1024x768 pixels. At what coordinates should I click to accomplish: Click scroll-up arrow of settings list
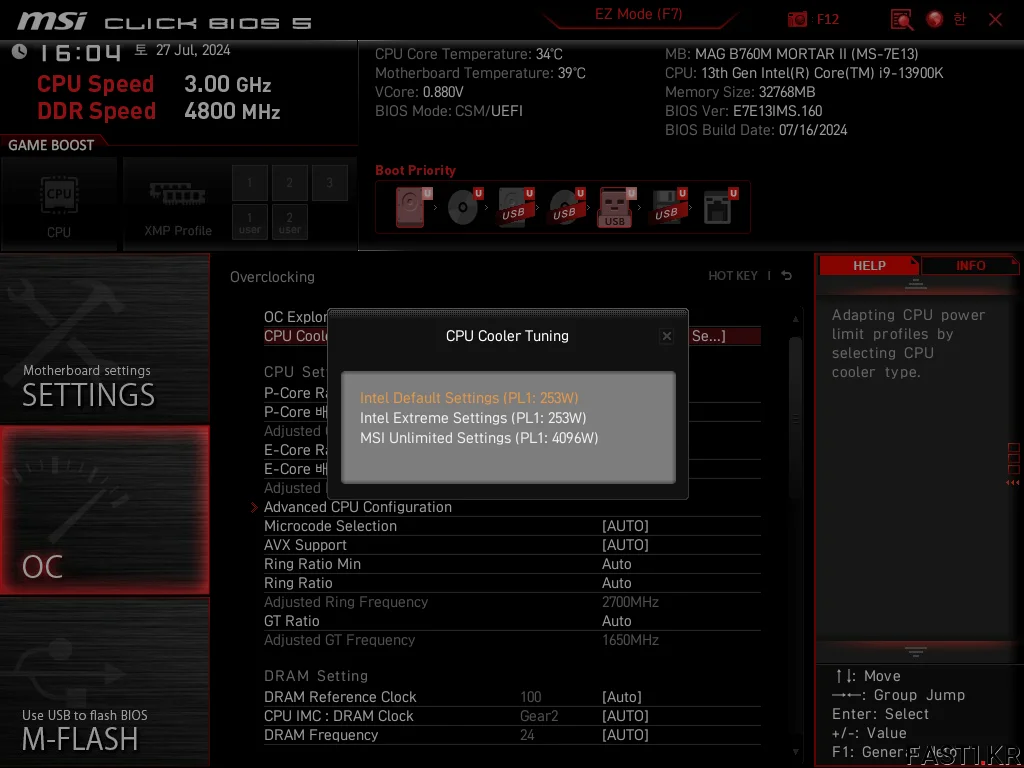[795, 319]
